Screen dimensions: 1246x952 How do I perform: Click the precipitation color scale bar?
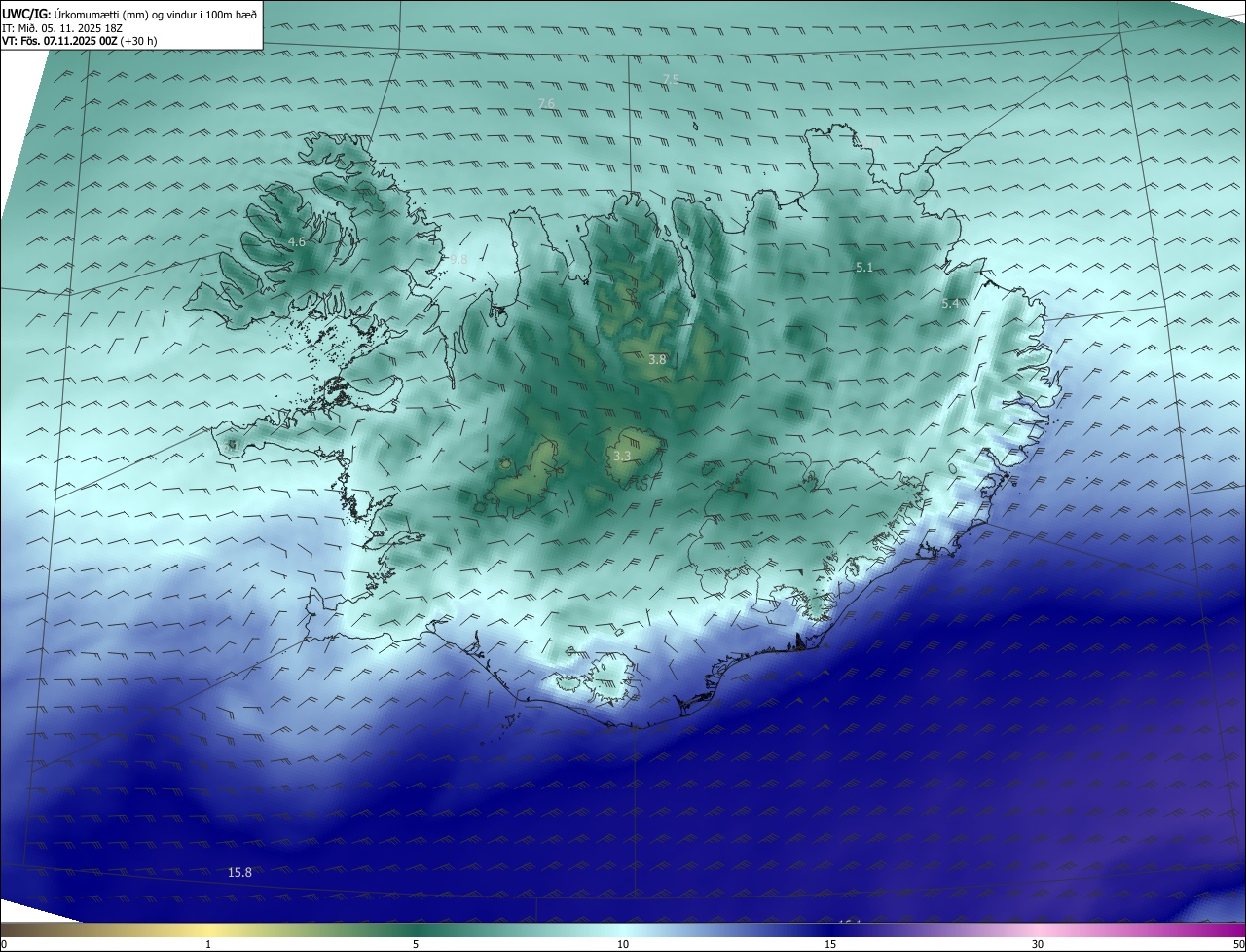pyautogui.click(x=623, y=930)
